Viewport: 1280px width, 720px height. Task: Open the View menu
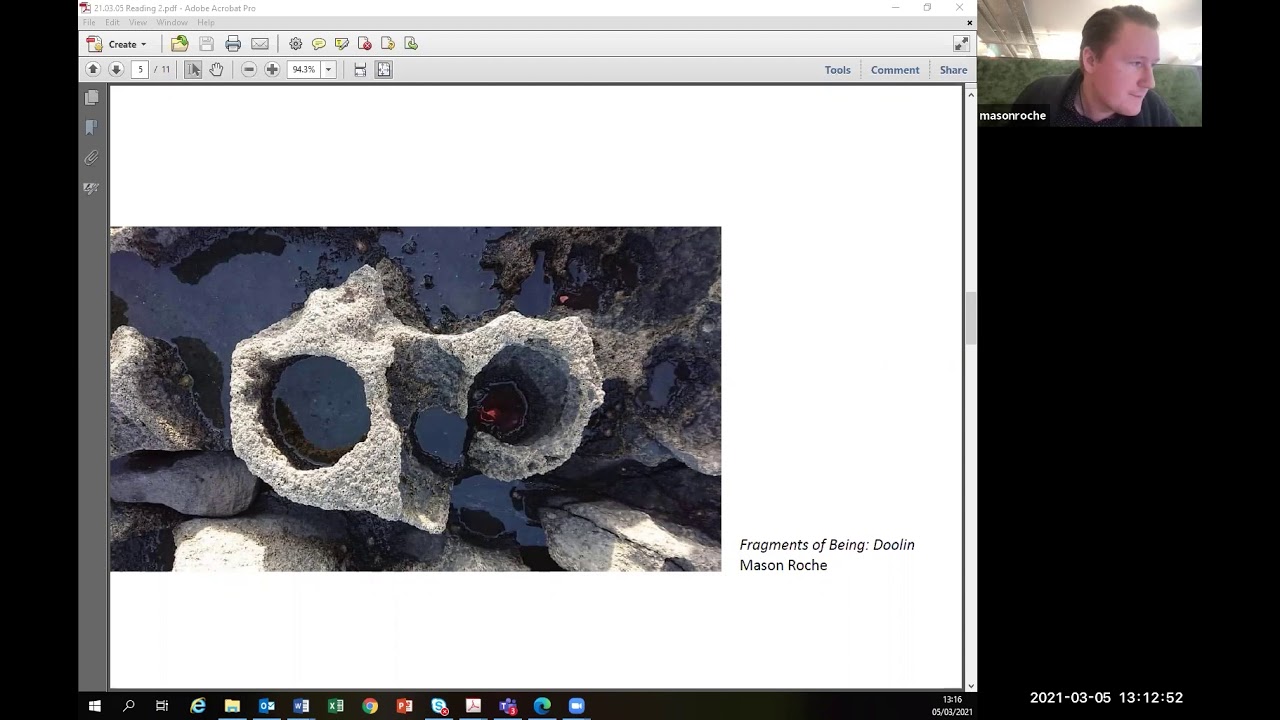[138, 22]
